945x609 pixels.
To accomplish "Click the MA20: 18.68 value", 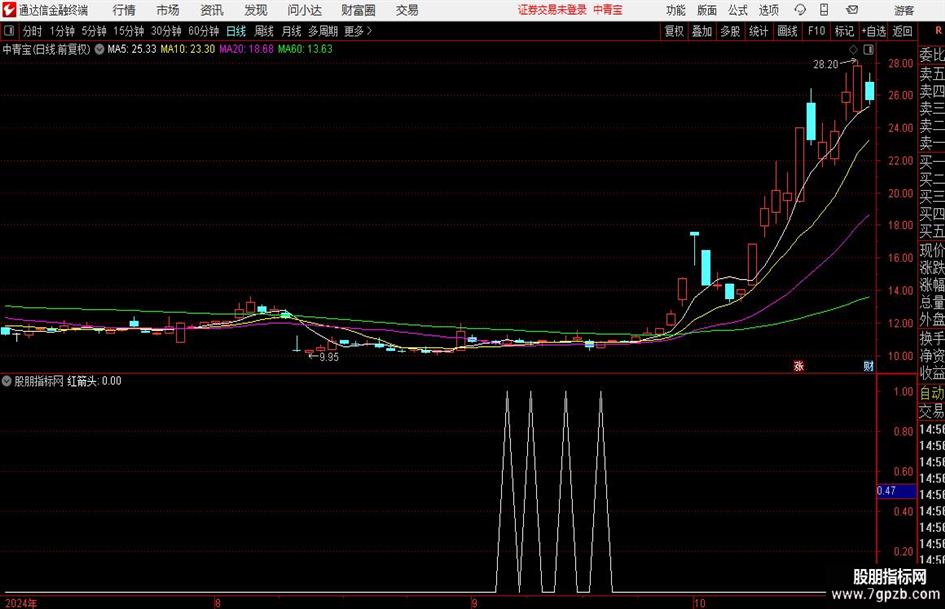I will pos(246,49).
